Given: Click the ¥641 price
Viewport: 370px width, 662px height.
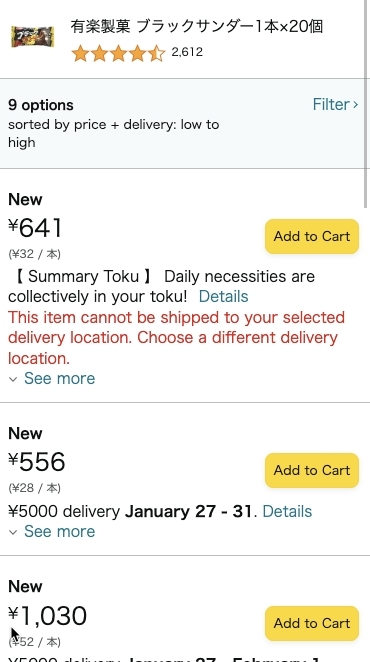Looking at the screenshot, I should pyautogui.click(x=35, y=228).
